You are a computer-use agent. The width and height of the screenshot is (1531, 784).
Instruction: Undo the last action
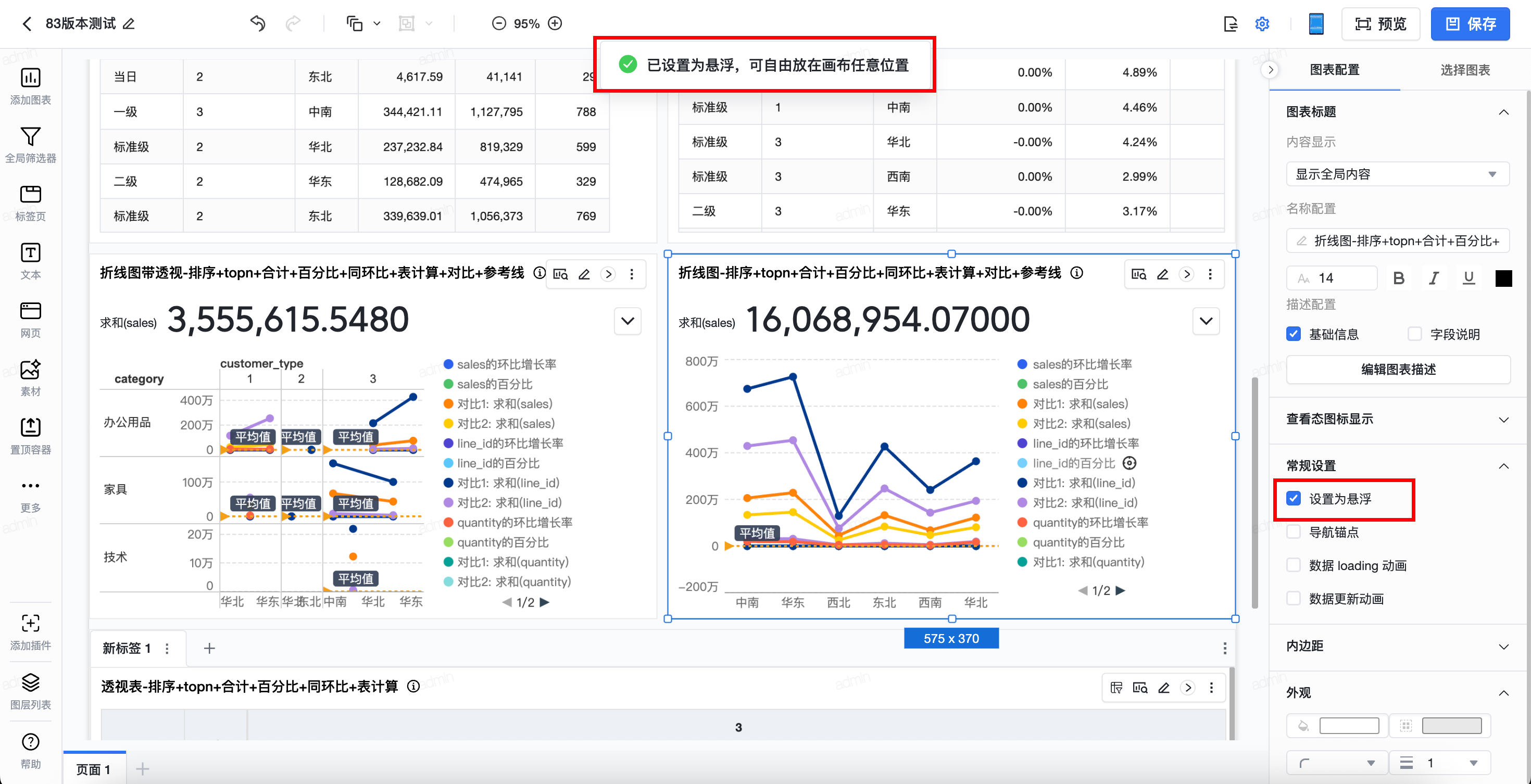pos(257,24)
